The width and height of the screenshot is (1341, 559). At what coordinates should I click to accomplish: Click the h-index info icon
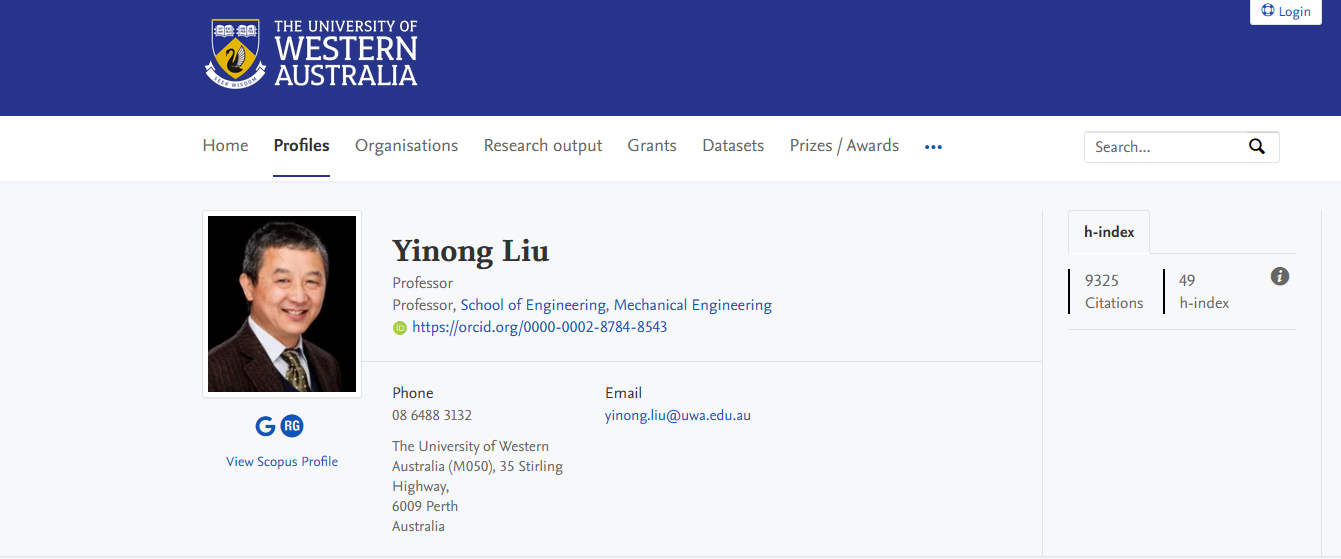coord(1279,277)
